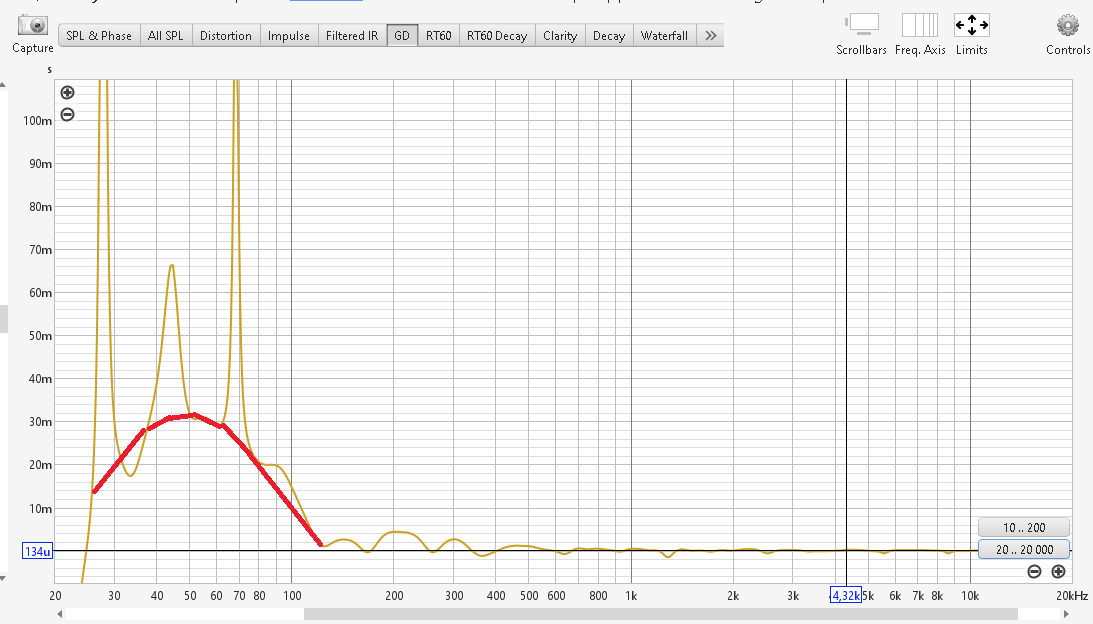Set range with 20 .. 20 000 button
Image resolution: width=1093 pixels, height=624 pixels.
[x=1023, y=549]
